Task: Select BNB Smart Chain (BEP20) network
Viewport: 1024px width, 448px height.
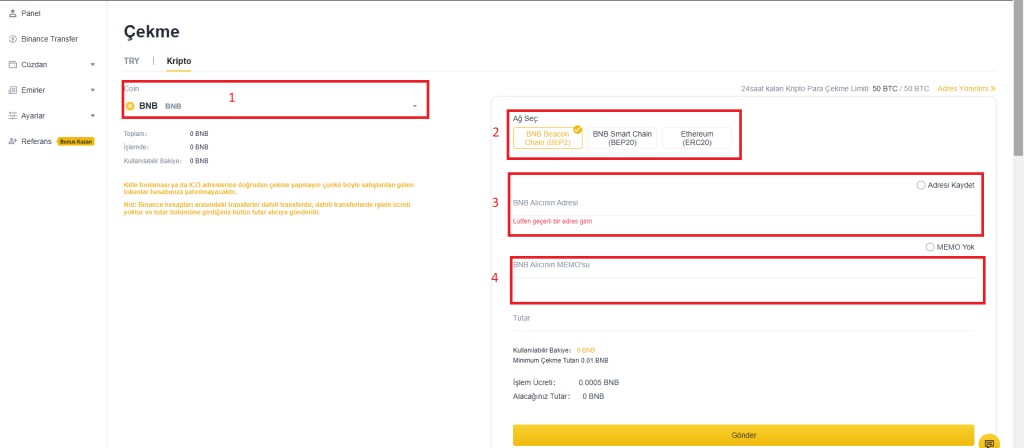Action: pyautogui.click(x=622, y=138)
